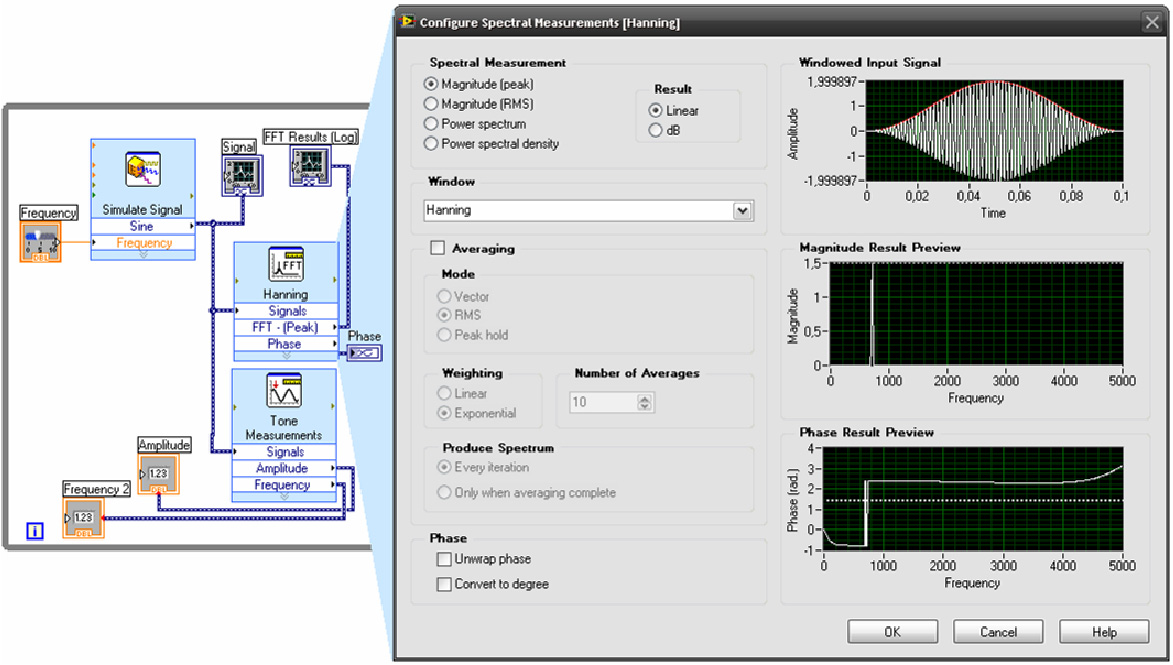The height and width of the screenshot is (665, 1173).
Task: Click the Frequency 2 label
Action: click(97, 488)
